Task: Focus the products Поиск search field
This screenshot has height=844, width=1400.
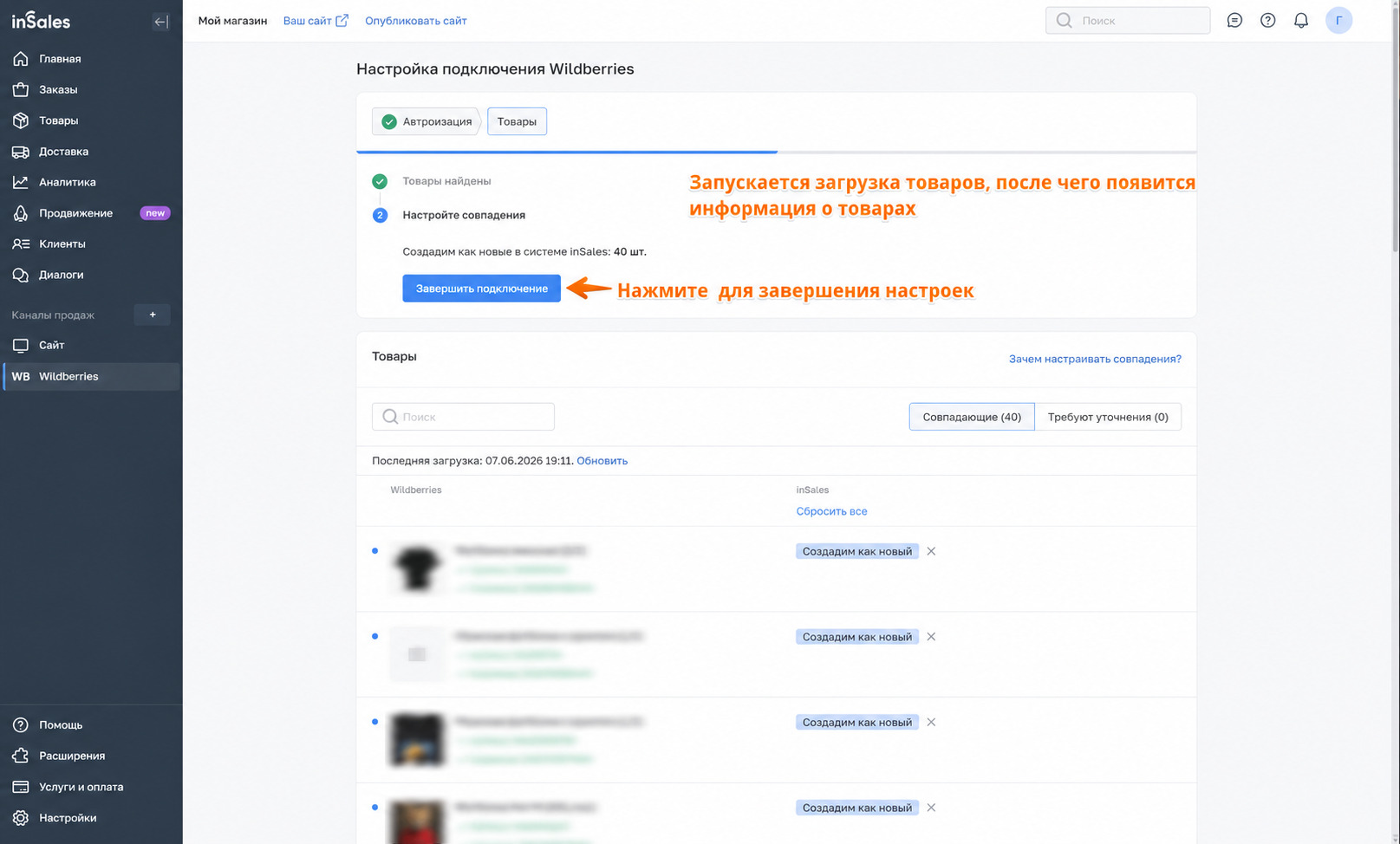Action: click(x=463, y=417)
